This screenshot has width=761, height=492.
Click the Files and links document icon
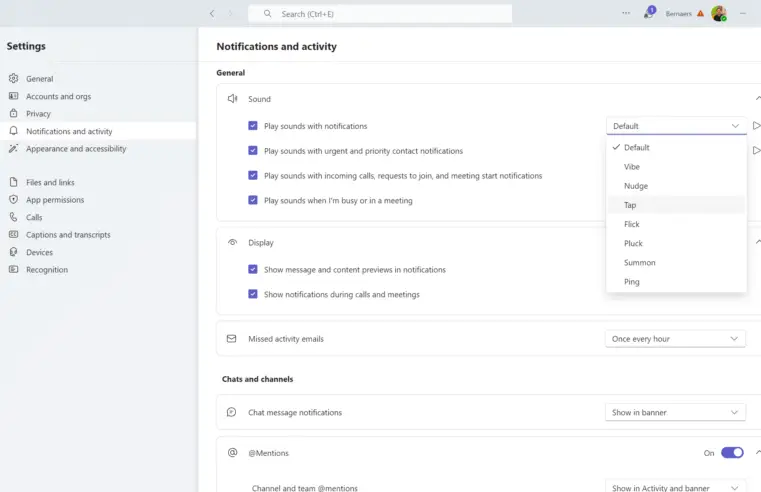point(14,182)
